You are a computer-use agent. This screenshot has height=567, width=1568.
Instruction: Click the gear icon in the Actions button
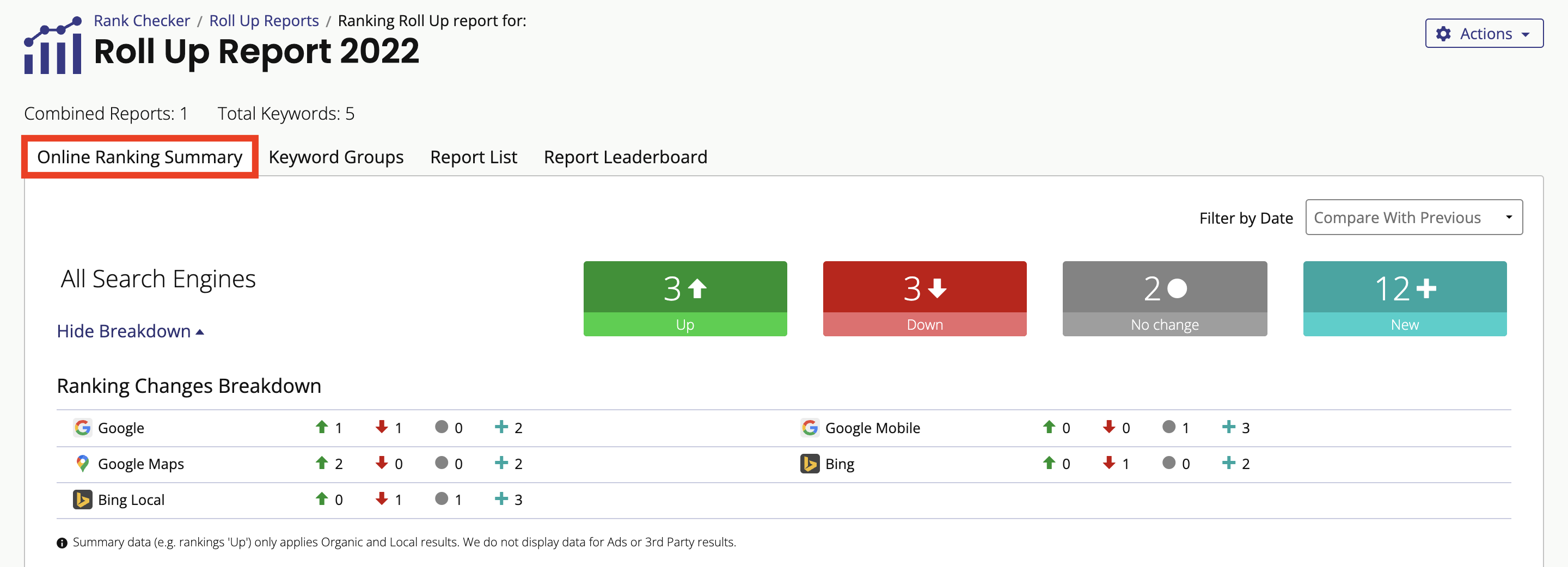[1443, 33]
